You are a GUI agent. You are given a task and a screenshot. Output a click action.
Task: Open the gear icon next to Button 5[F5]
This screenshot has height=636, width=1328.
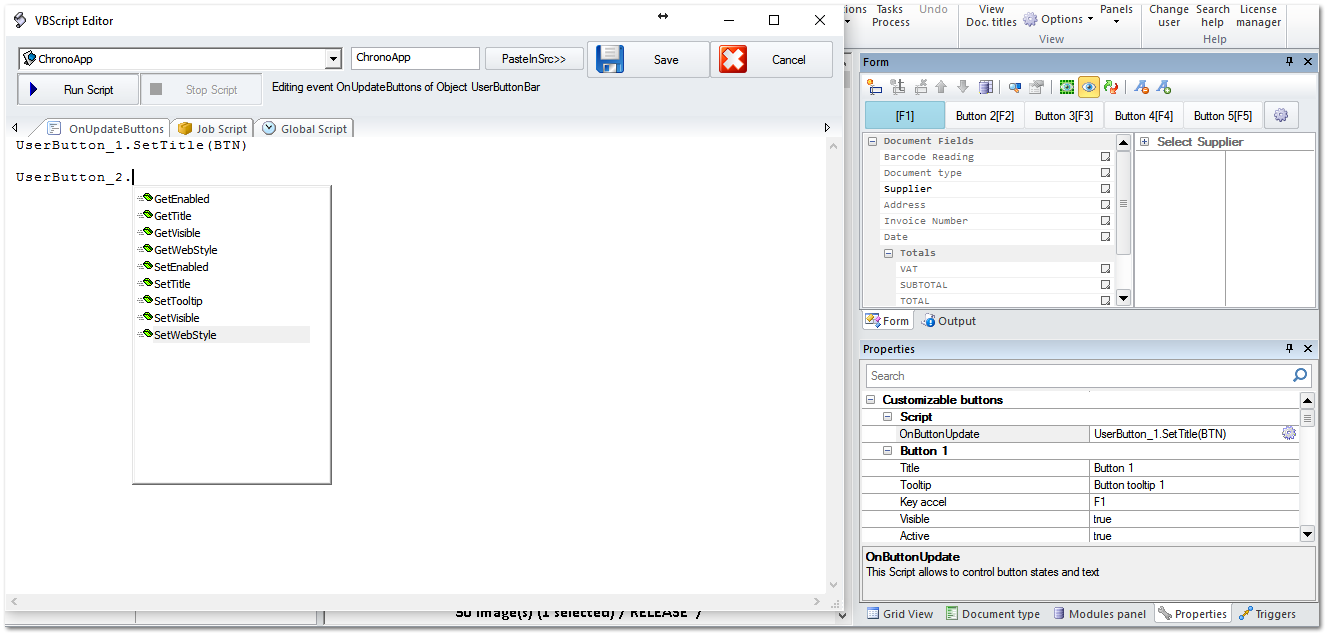(x=1280, y=115)
